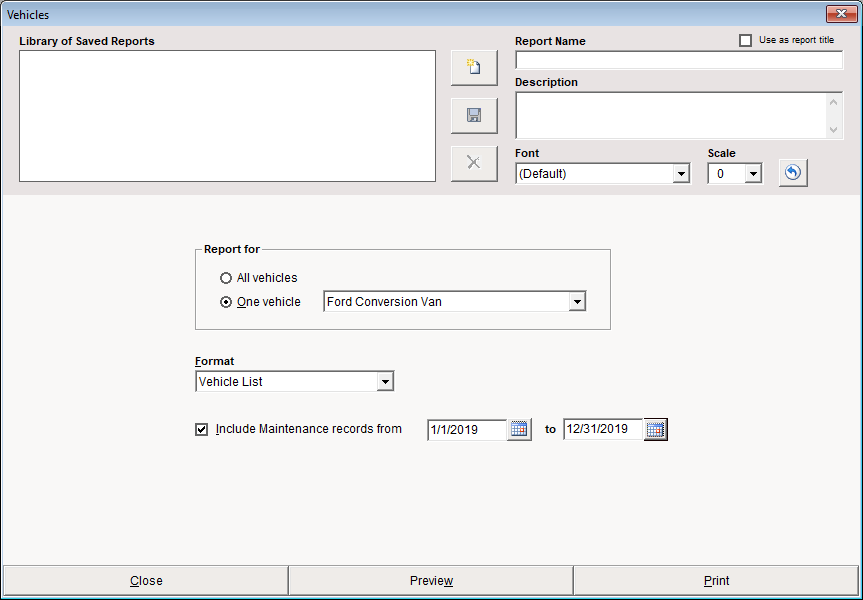This screenshot has width=863, height=600.
Task: Expand the Font dropdown
Action: pyautogui.click(x=681, y=174)
